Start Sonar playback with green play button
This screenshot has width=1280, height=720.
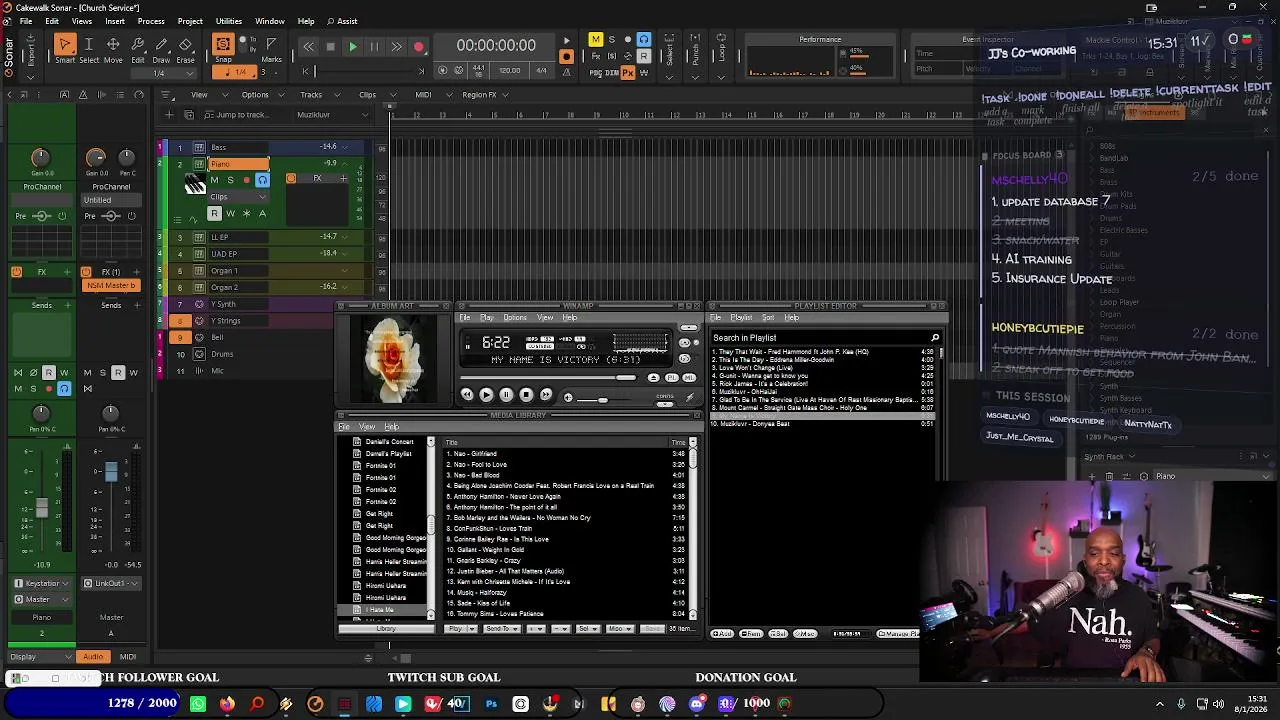352,47
